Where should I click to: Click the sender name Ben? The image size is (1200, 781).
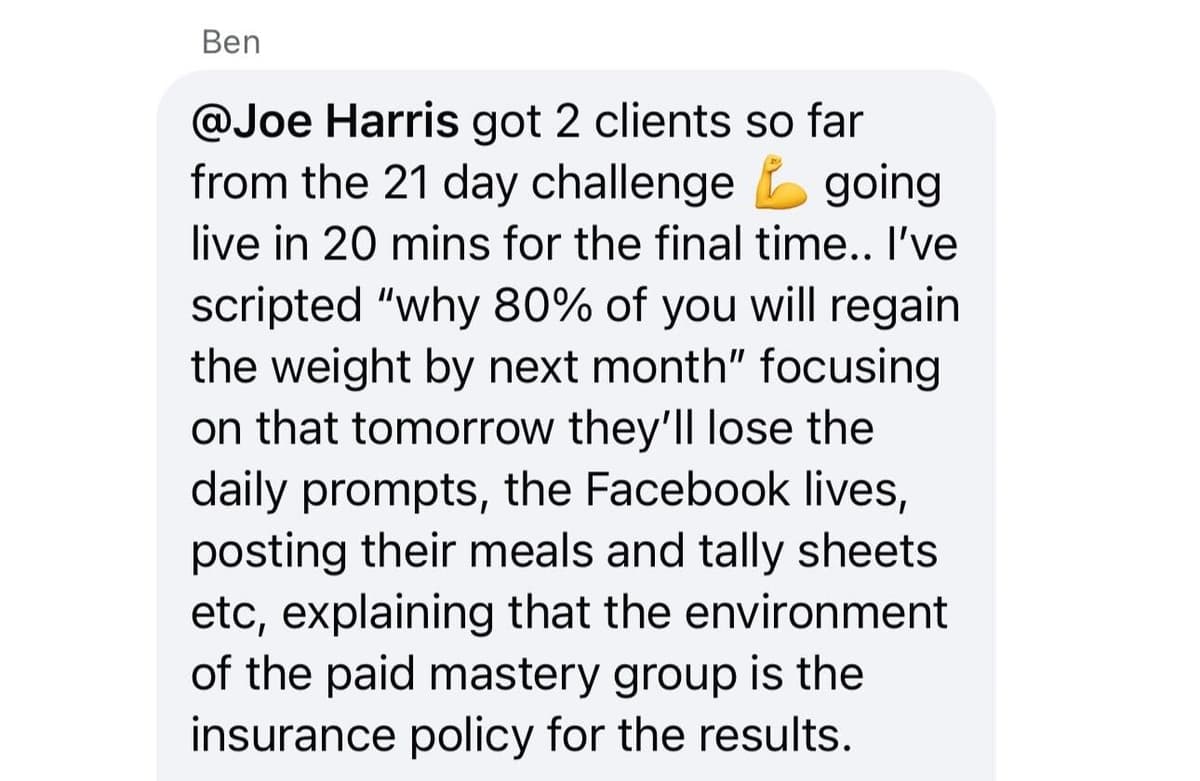230,42
